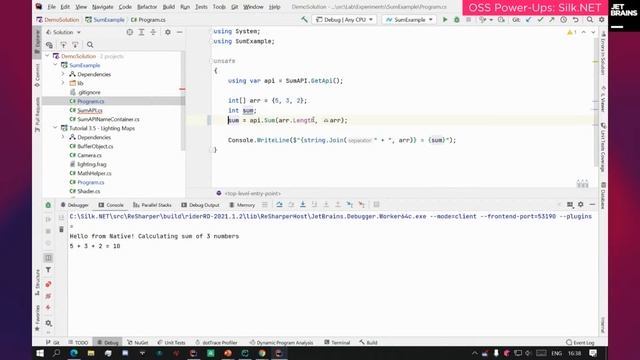The image size is (640, 360).
Task: Open the Unit Tests tool window
Action: (x=171, y=342)
